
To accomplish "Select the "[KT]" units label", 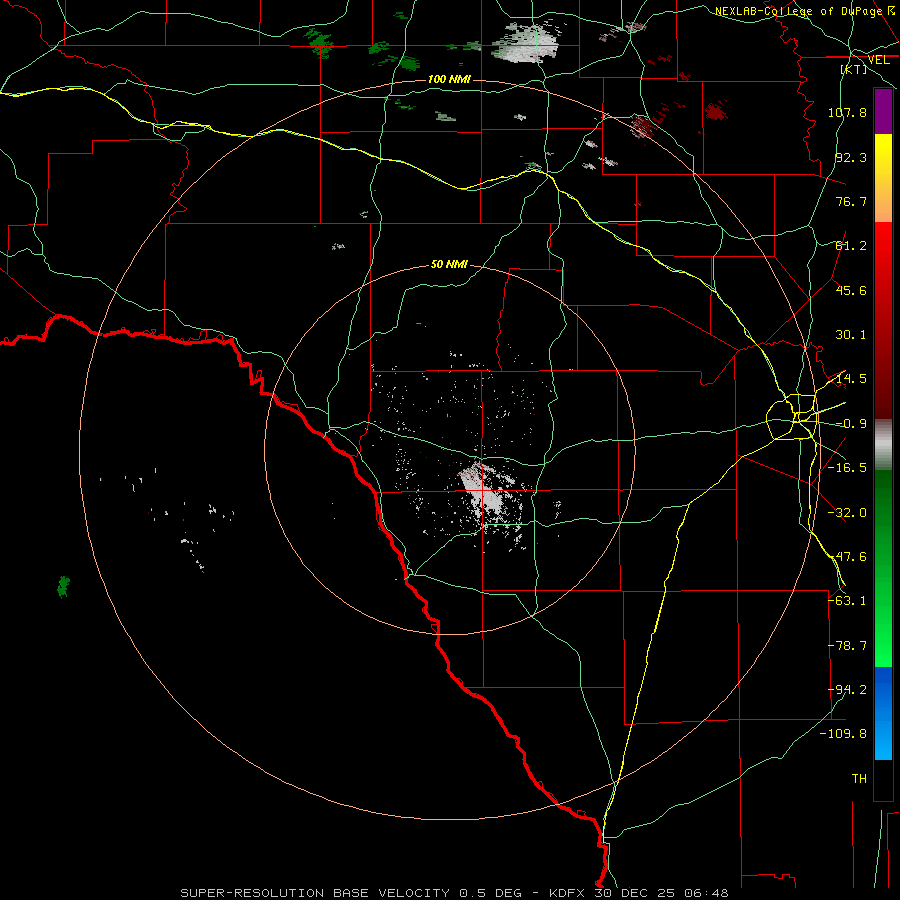I will point(853,69).
